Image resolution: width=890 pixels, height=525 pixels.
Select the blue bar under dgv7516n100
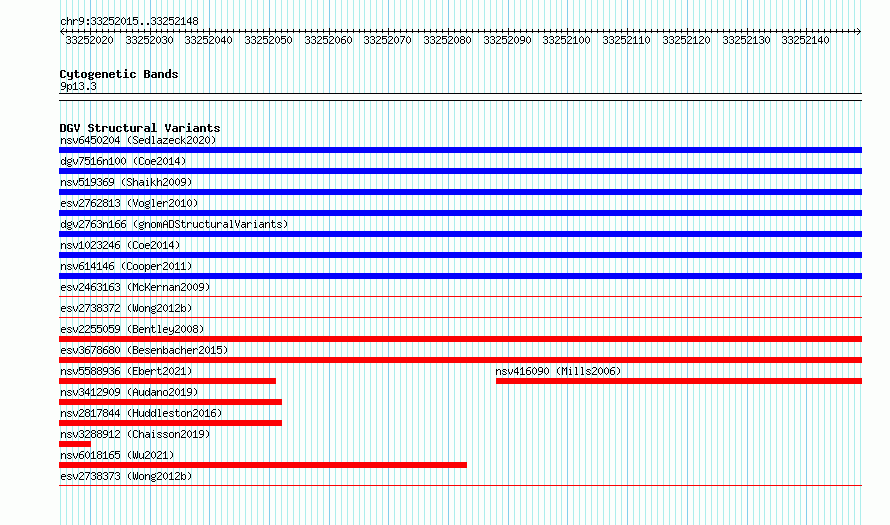(460, 171)
